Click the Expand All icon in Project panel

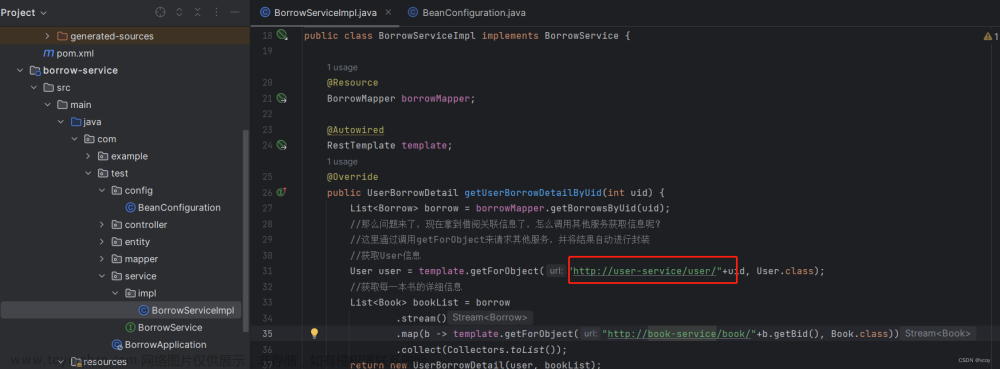179,12
